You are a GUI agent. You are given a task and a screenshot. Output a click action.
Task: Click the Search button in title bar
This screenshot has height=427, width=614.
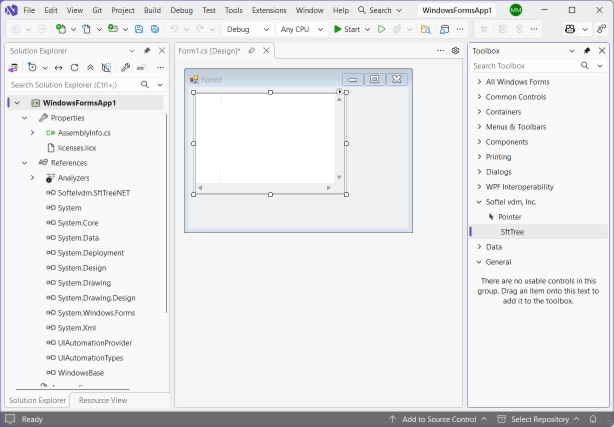pyautogui.click(x=380, y=10)
